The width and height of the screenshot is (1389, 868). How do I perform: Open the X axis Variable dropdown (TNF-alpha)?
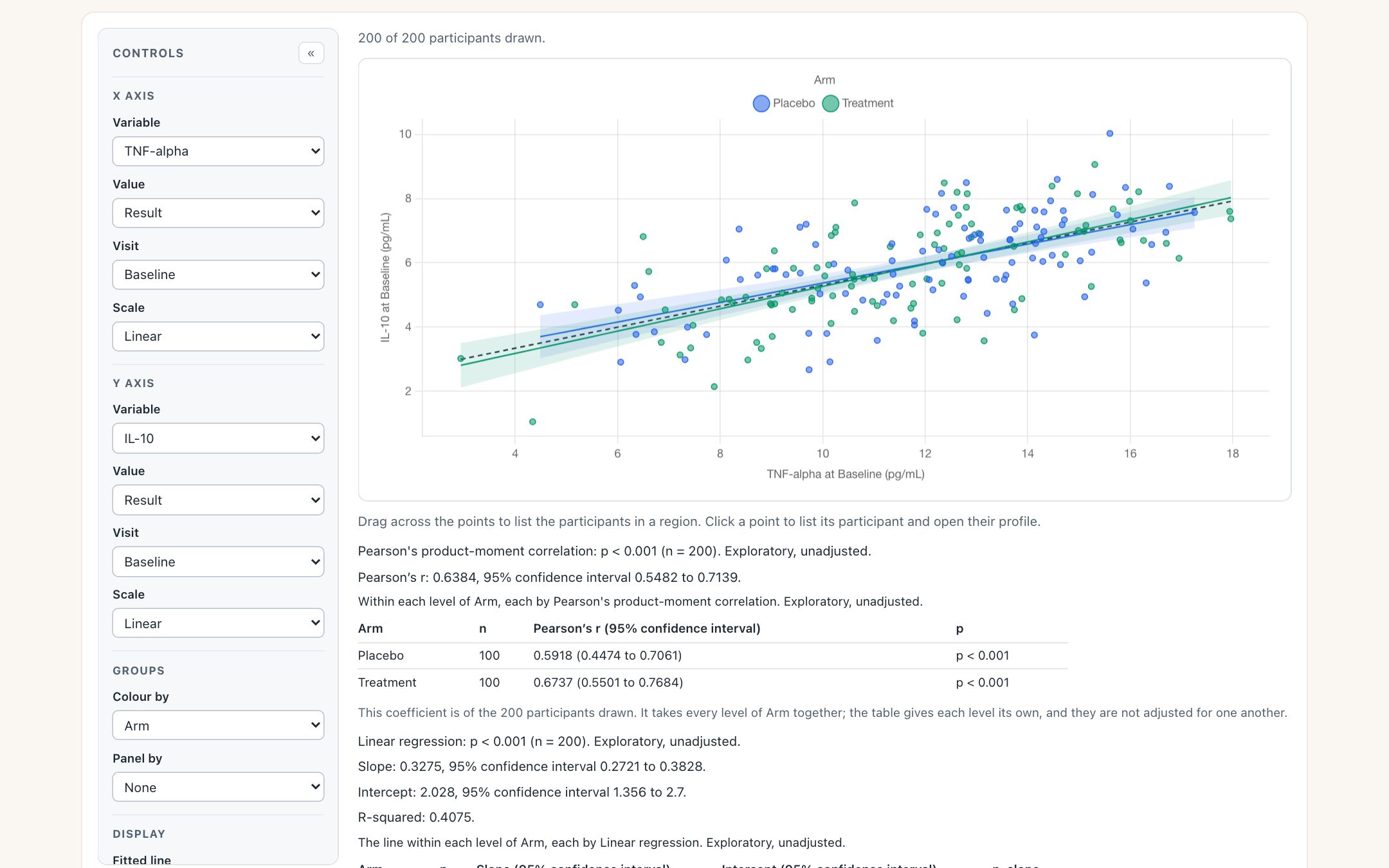coord(218,151)
